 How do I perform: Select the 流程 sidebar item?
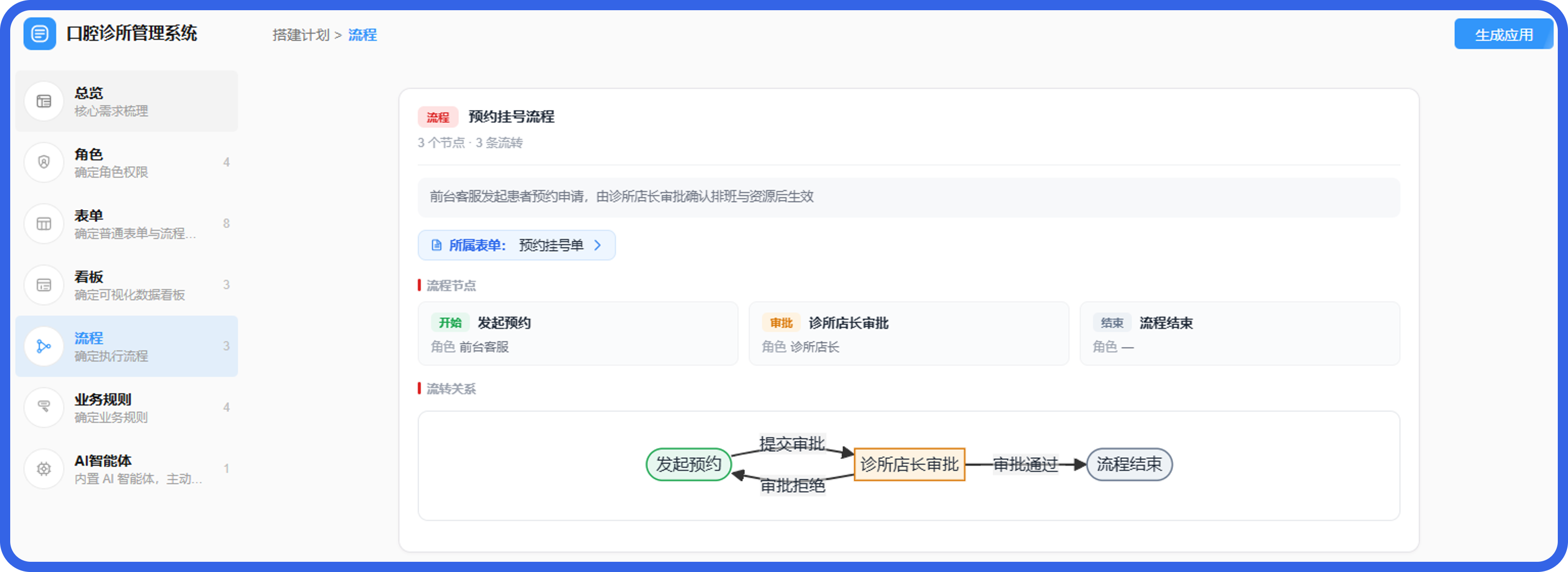[x=127, y=346]
